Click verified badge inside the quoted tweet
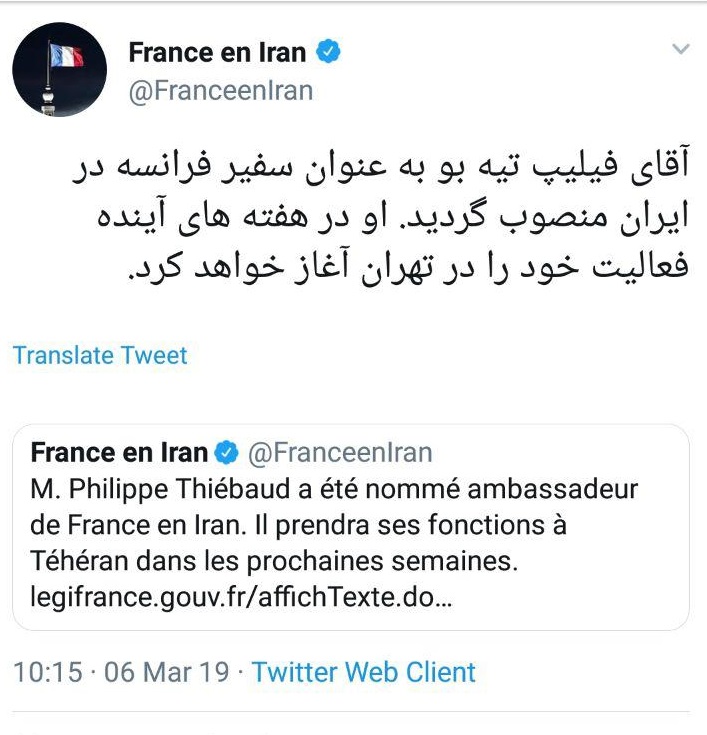 pos(227,453)
